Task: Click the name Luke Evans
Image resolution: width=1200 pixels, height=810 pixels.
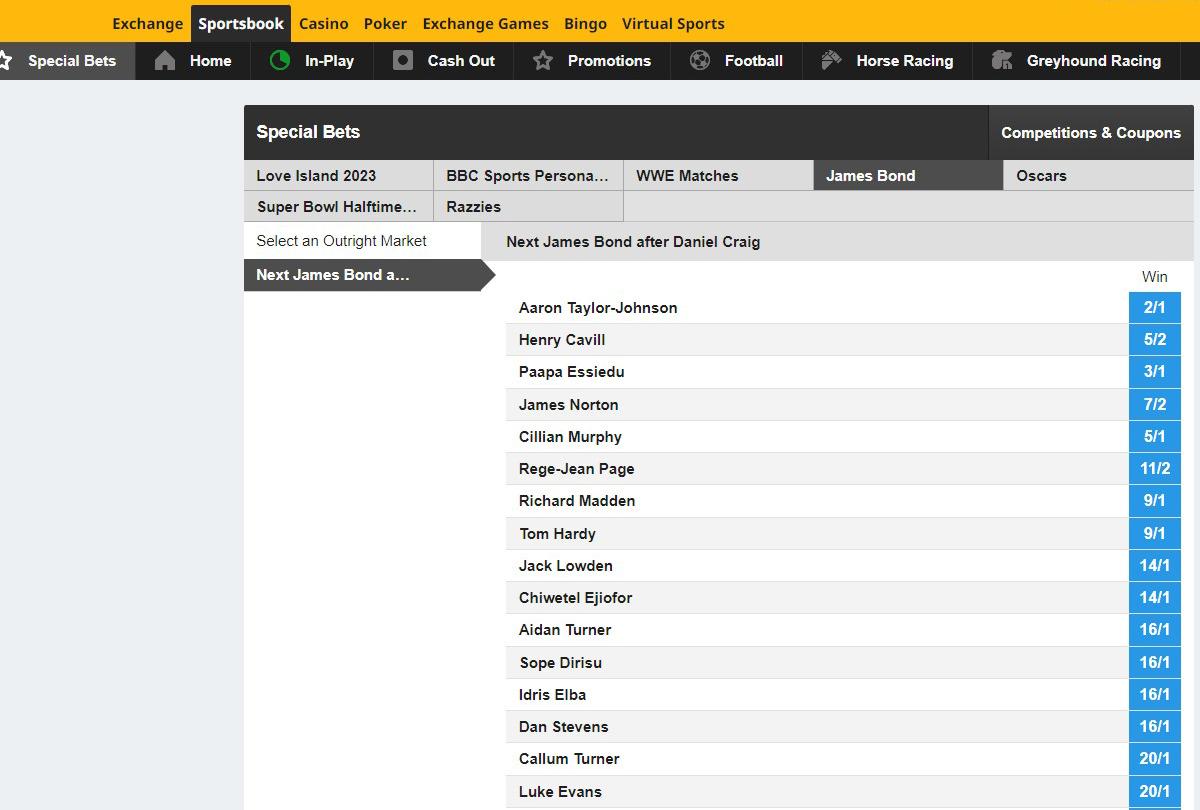Action: (x=560, y=791)
